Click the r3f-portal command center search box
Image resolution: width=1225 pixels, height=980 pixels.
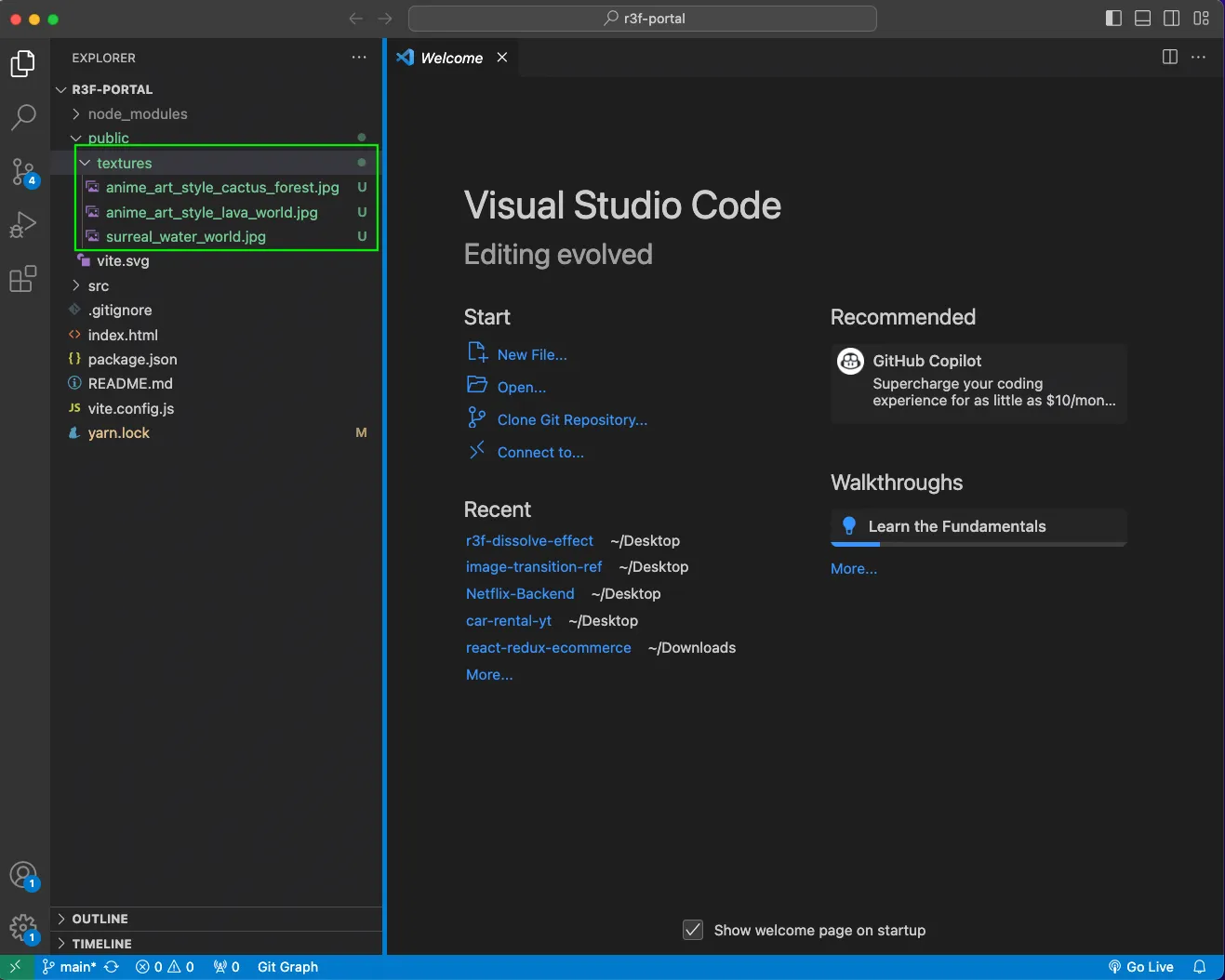(643, 19)
